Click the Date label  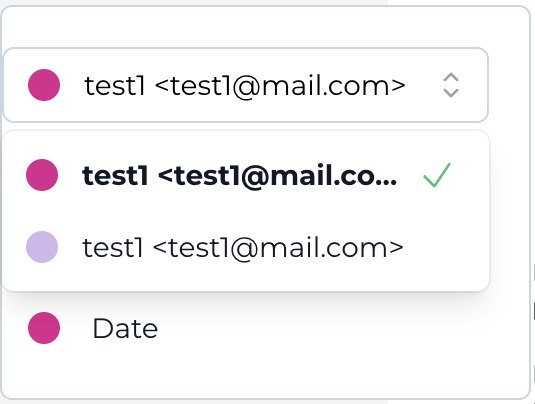(x=125, y=329)
